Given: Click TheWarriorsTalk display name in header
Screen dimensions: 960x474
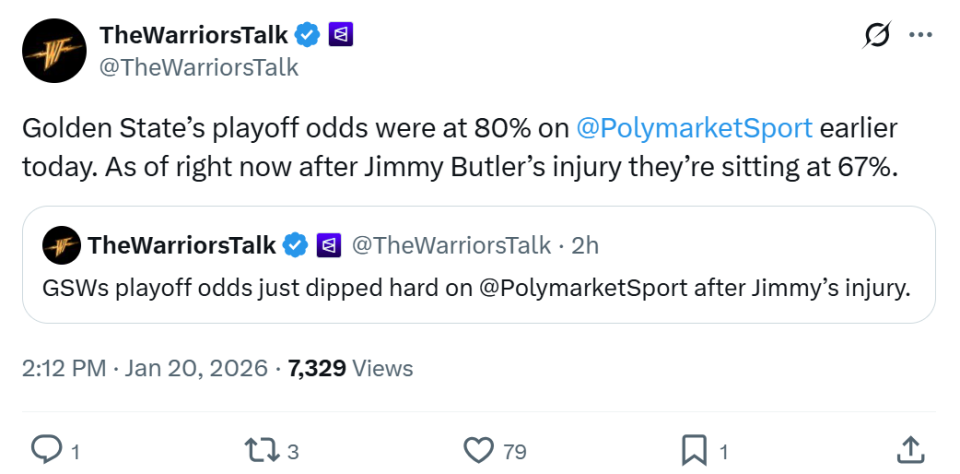Looking at the screenshot, I should tap(193, 35).
